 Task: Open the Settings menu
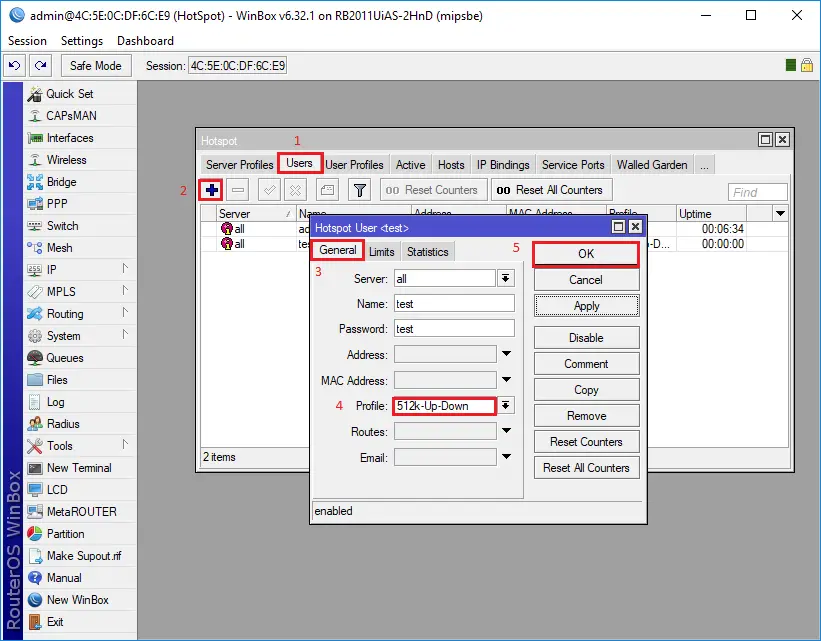(x=82, y=41)
